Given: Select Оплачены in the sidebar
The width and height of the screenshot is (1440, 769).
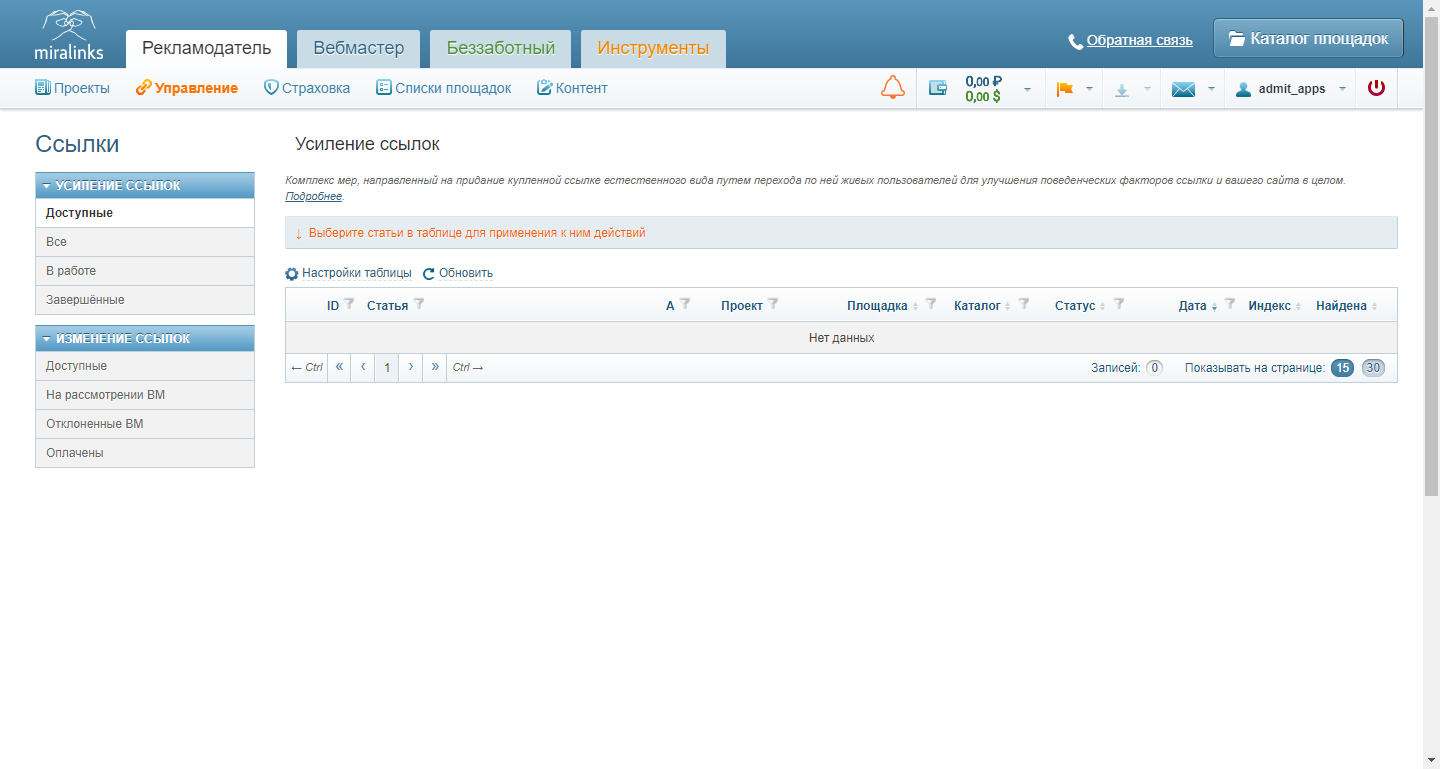Looking at the screenshot, I should [x=145, y=453].
